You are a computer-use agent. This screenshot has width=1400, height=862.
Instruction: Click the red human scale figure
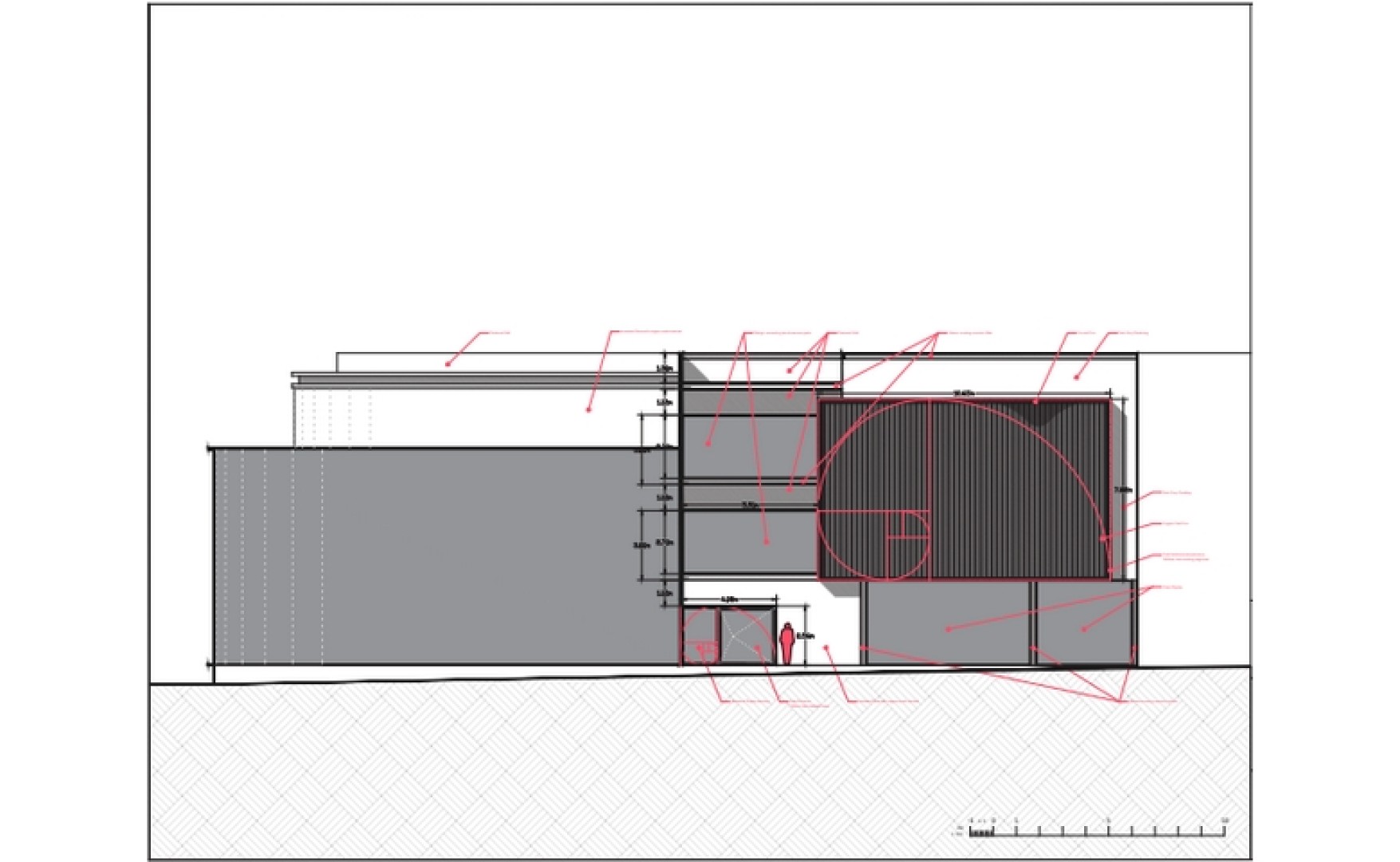click(787, 643)
